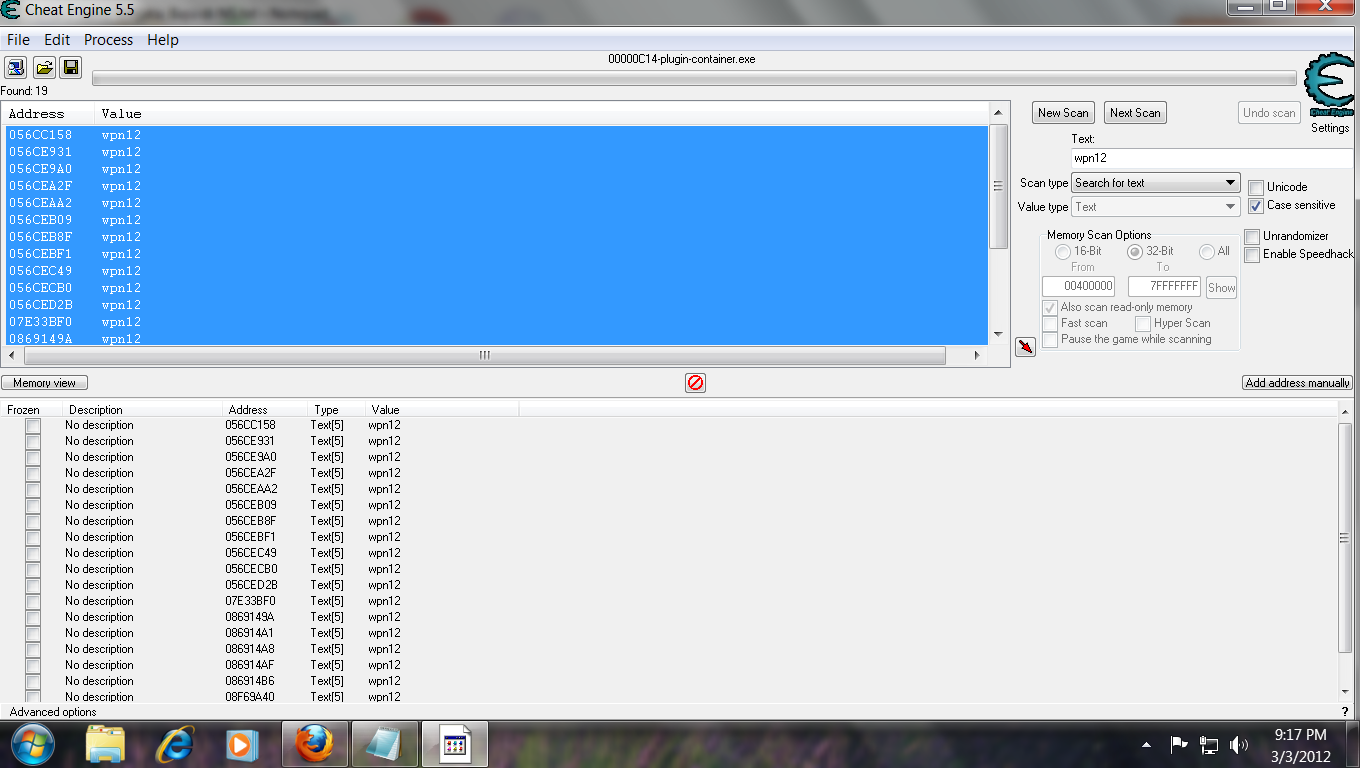Click Next Scan button
The width and height of the screenshot is (1360, 768).
point(1135,113)
